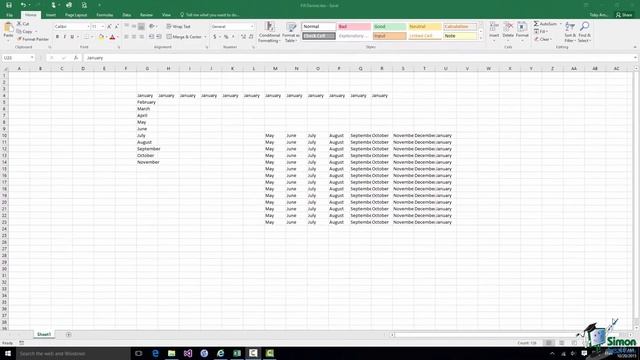Apply the Input cell style

tap(389, 36)
